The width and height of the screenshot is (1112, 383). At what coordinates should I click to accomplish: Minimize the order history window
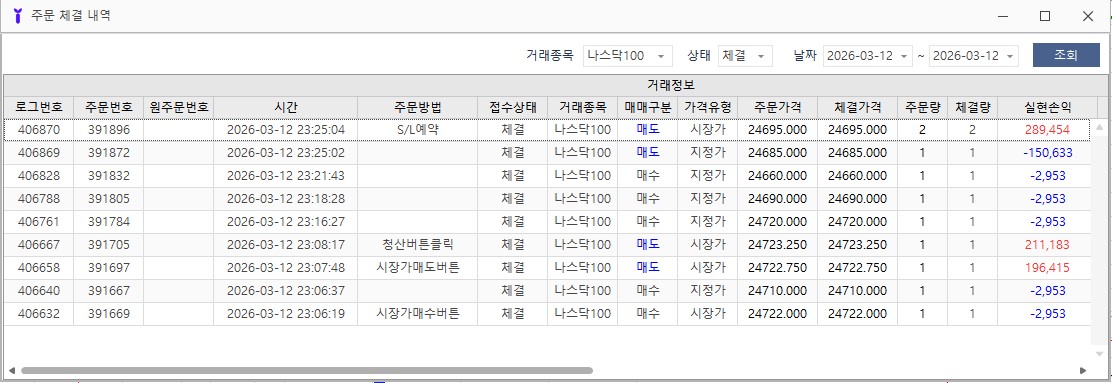coord(1002,16)
